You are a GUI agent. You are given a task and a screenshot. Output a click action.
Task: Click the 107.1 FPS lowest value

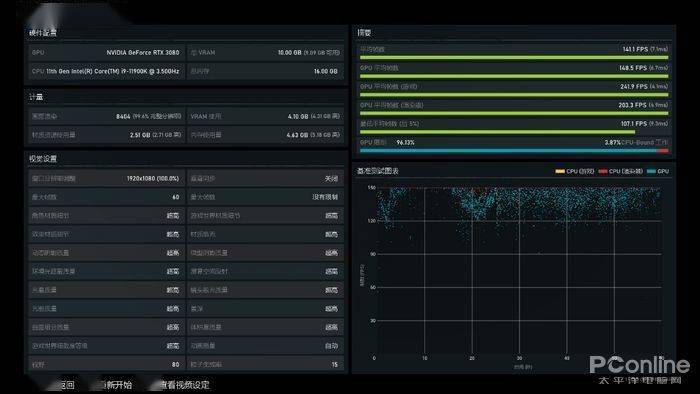pyautogui.click(x=634, y=124)
